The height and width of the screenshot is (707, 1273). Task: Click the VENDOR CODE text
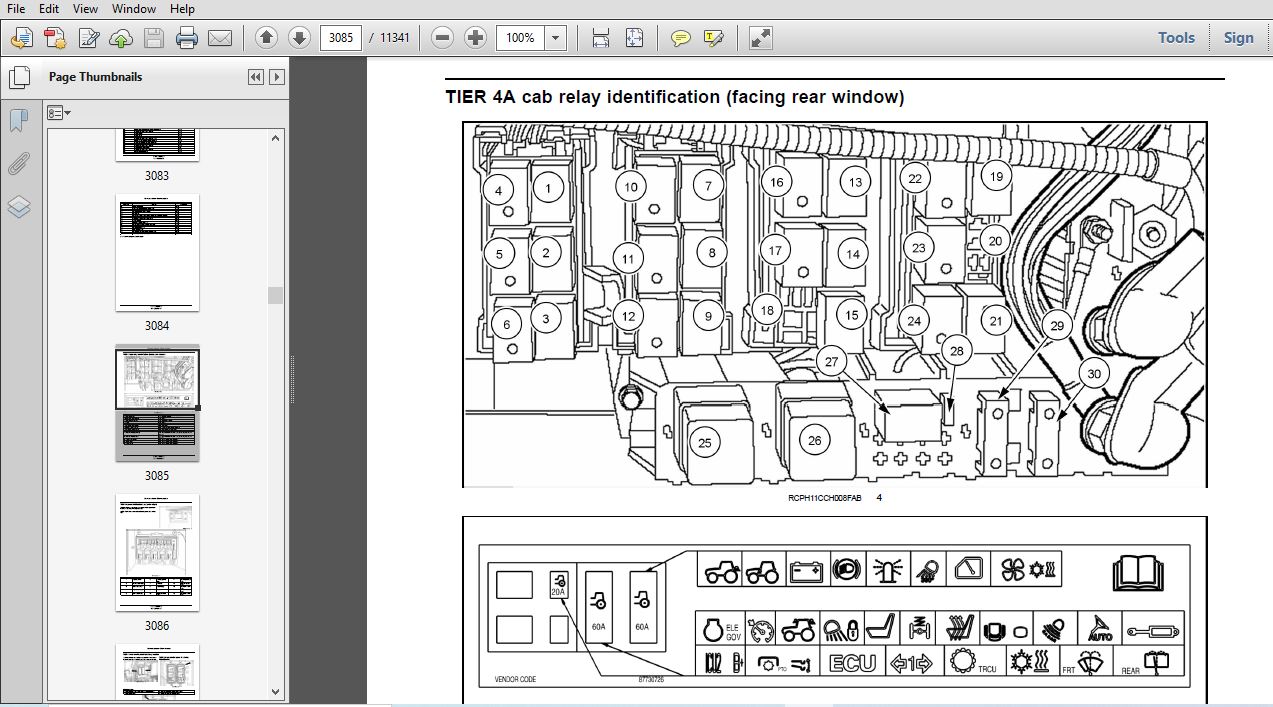(x=515, y=680)
